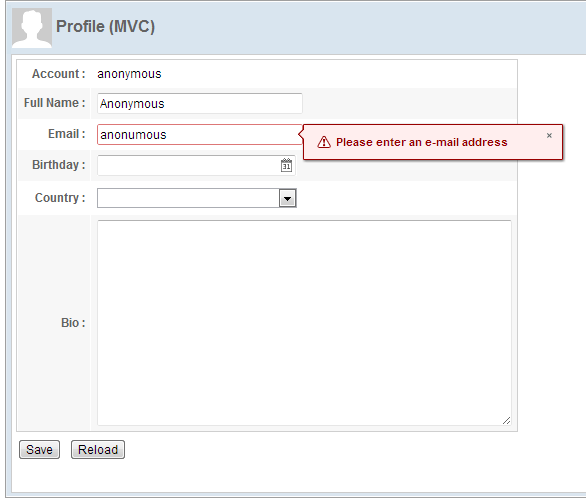Click the Country field label
This screenshot has height=498, width=586.
(60, 198)
